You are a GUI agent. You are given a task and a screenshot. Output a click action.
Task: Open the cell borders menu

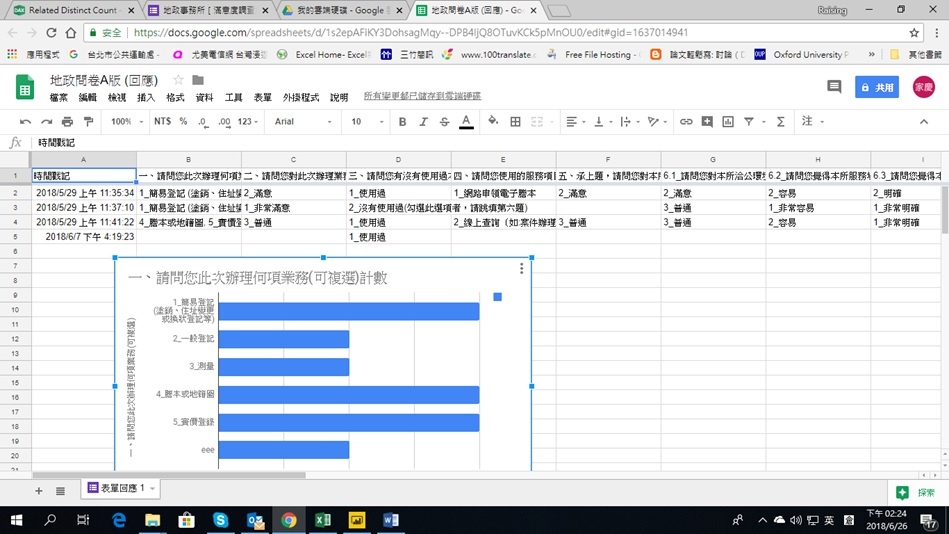click(x=516, y=122)
